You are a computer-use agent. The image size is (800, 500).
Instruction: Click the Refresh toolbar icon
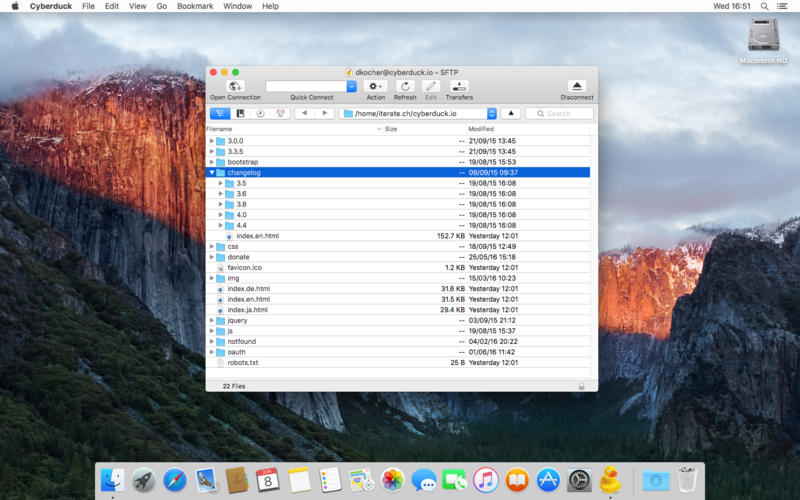point(405,87)
